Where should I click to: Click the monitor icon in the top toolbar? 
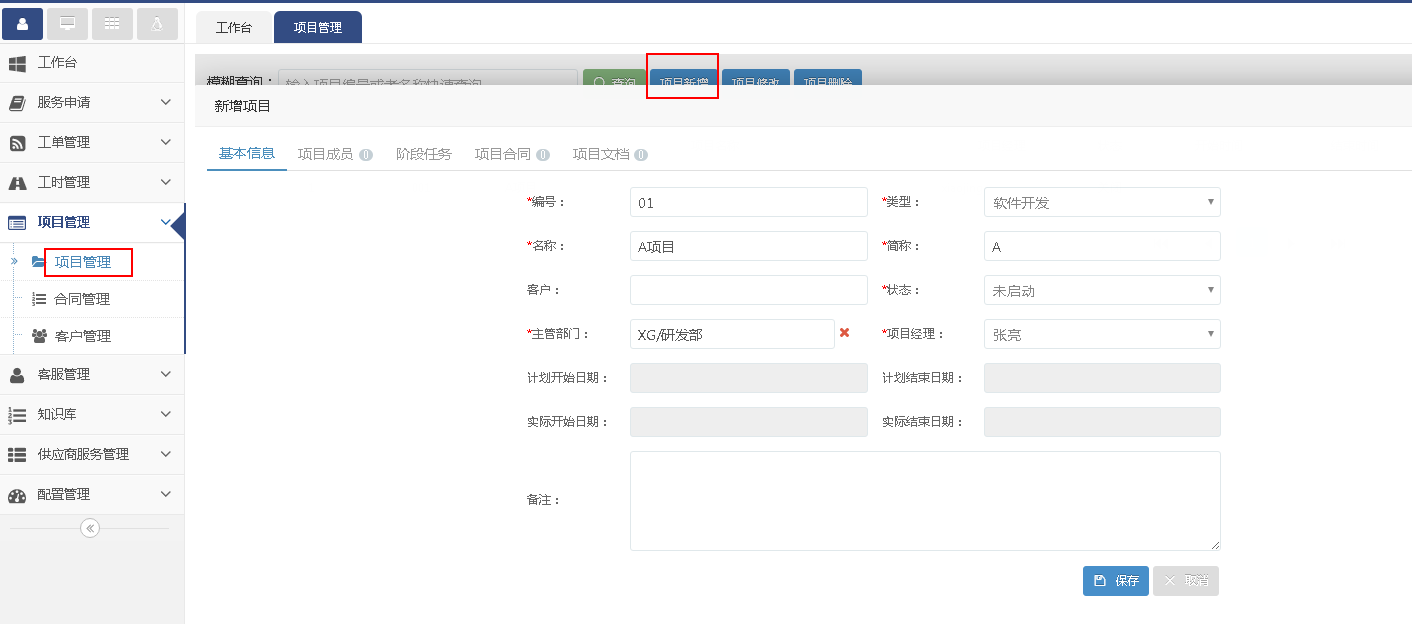point(67,23)
